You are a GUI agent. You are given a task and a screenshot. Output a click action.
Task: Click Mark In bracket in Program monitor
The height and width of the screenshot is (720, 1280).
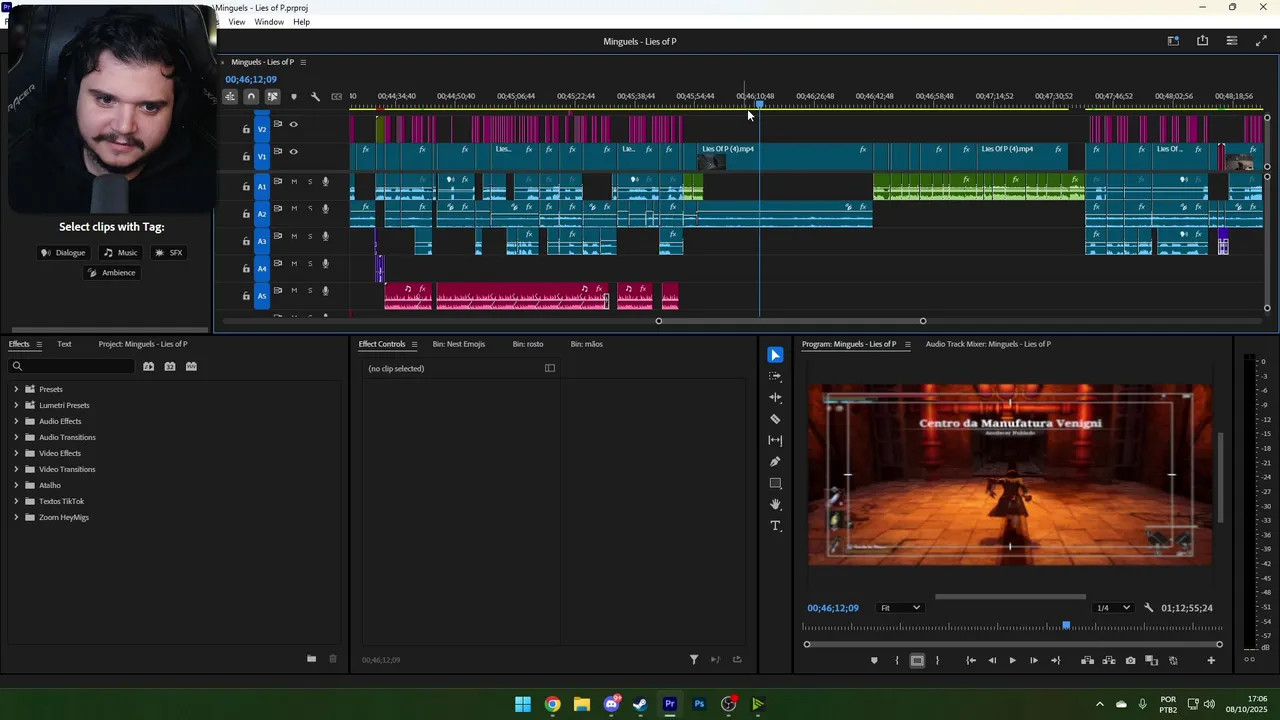coord(896,661)
